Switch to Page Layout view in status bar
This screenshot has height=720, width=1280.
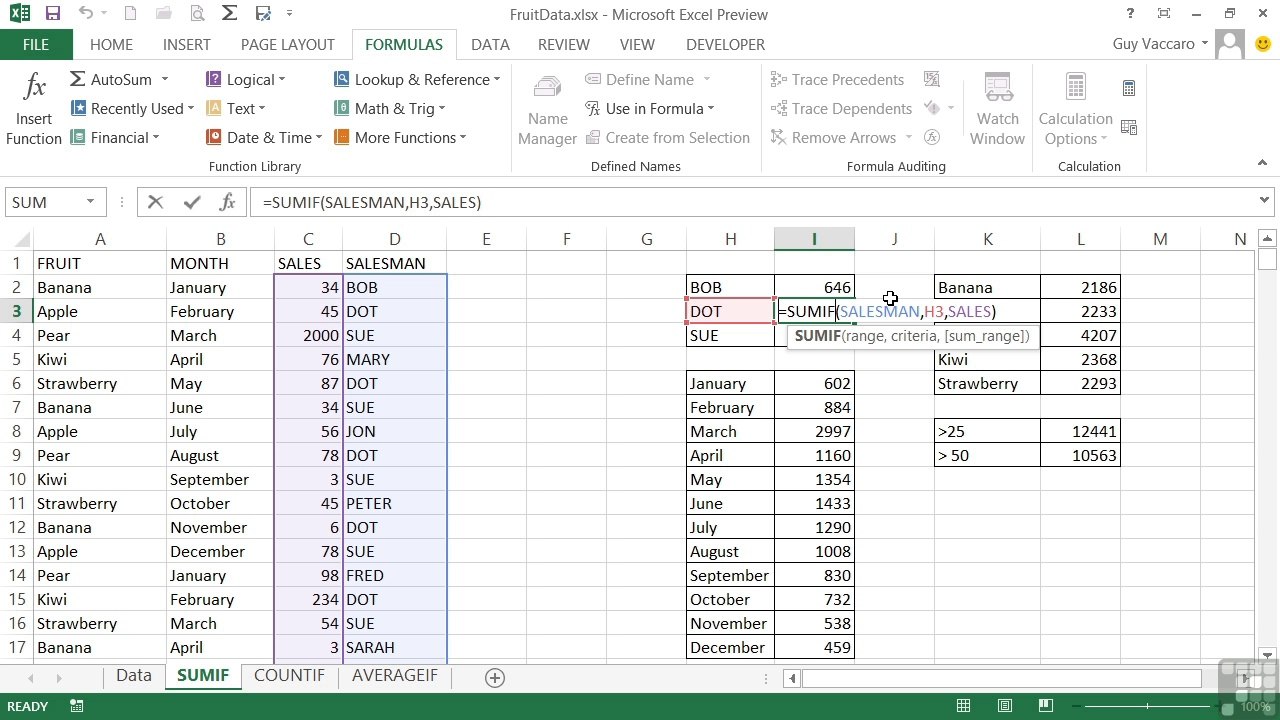coord(1005,706)
